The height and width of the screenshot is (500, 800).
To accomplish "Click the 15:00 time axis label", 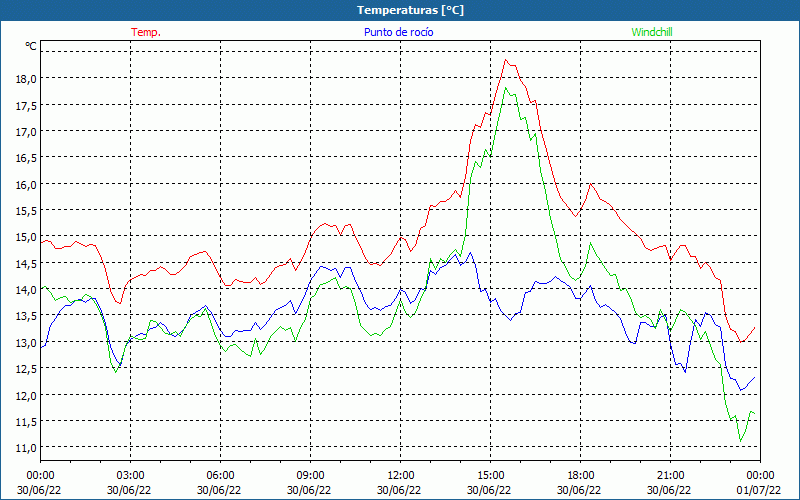I will point(491,476).
